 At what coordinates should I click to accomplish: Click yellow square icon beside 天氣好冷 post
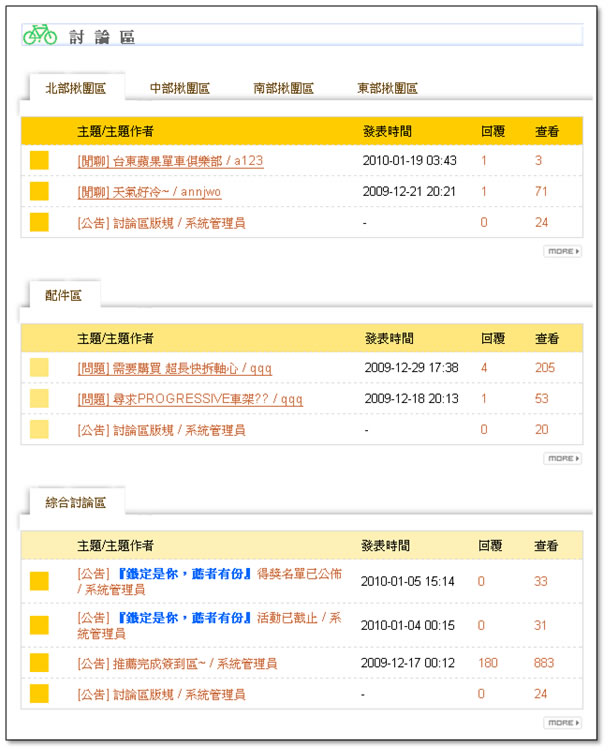point(39,192)
